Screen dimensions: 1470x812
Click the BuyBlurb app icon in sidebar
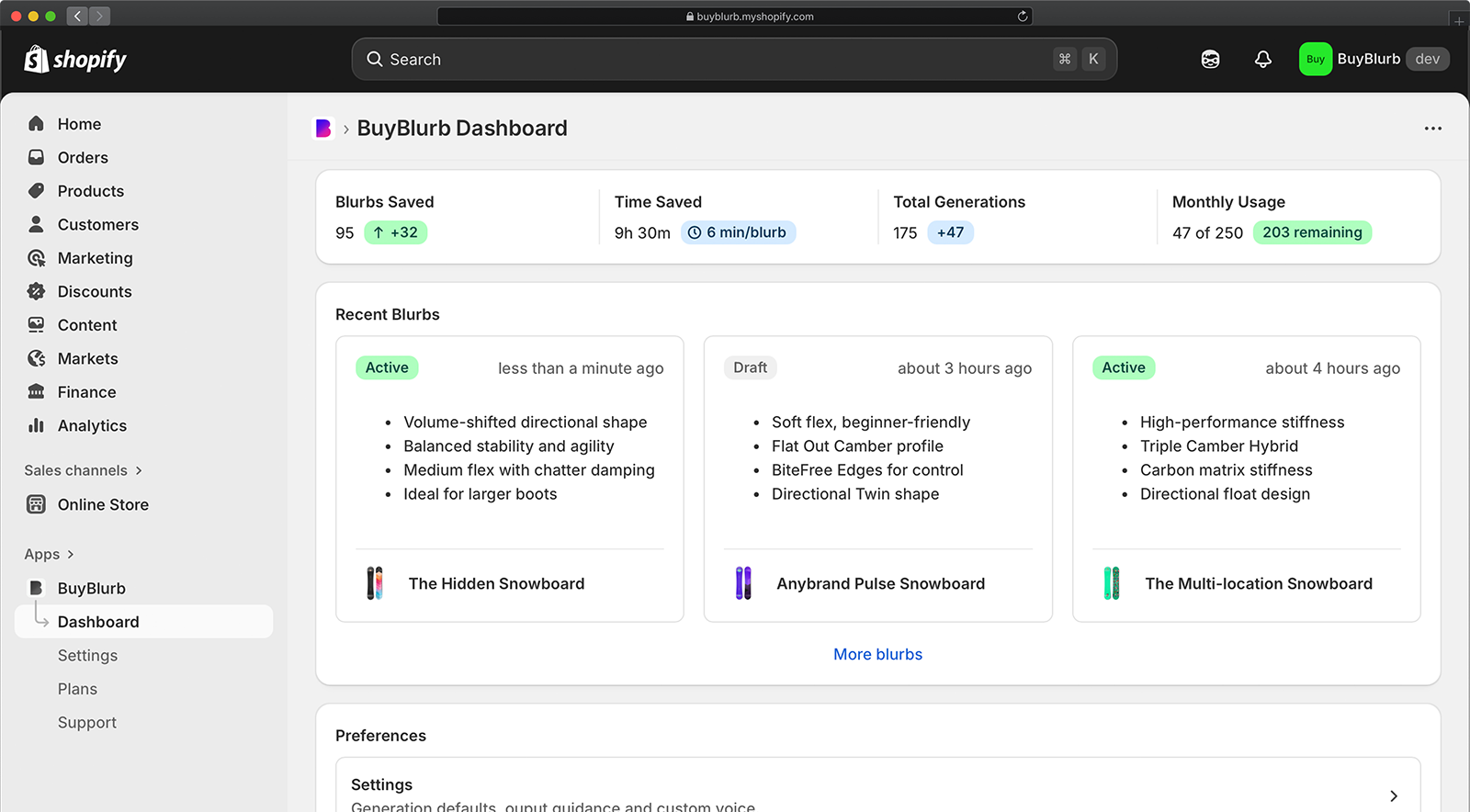[36, 588]
